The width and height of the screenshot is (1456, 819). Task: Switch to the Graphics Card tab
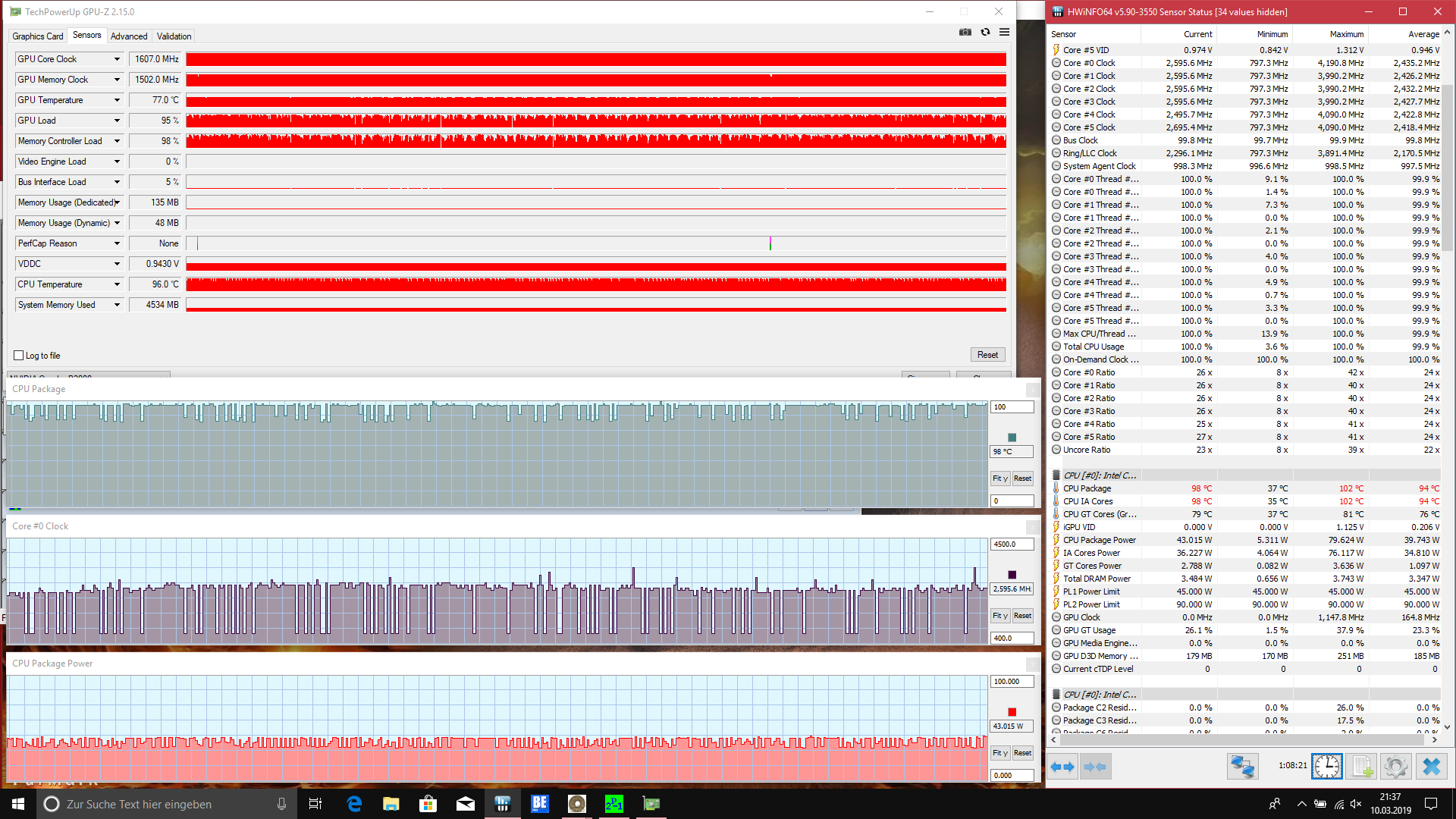pos(37,36)
